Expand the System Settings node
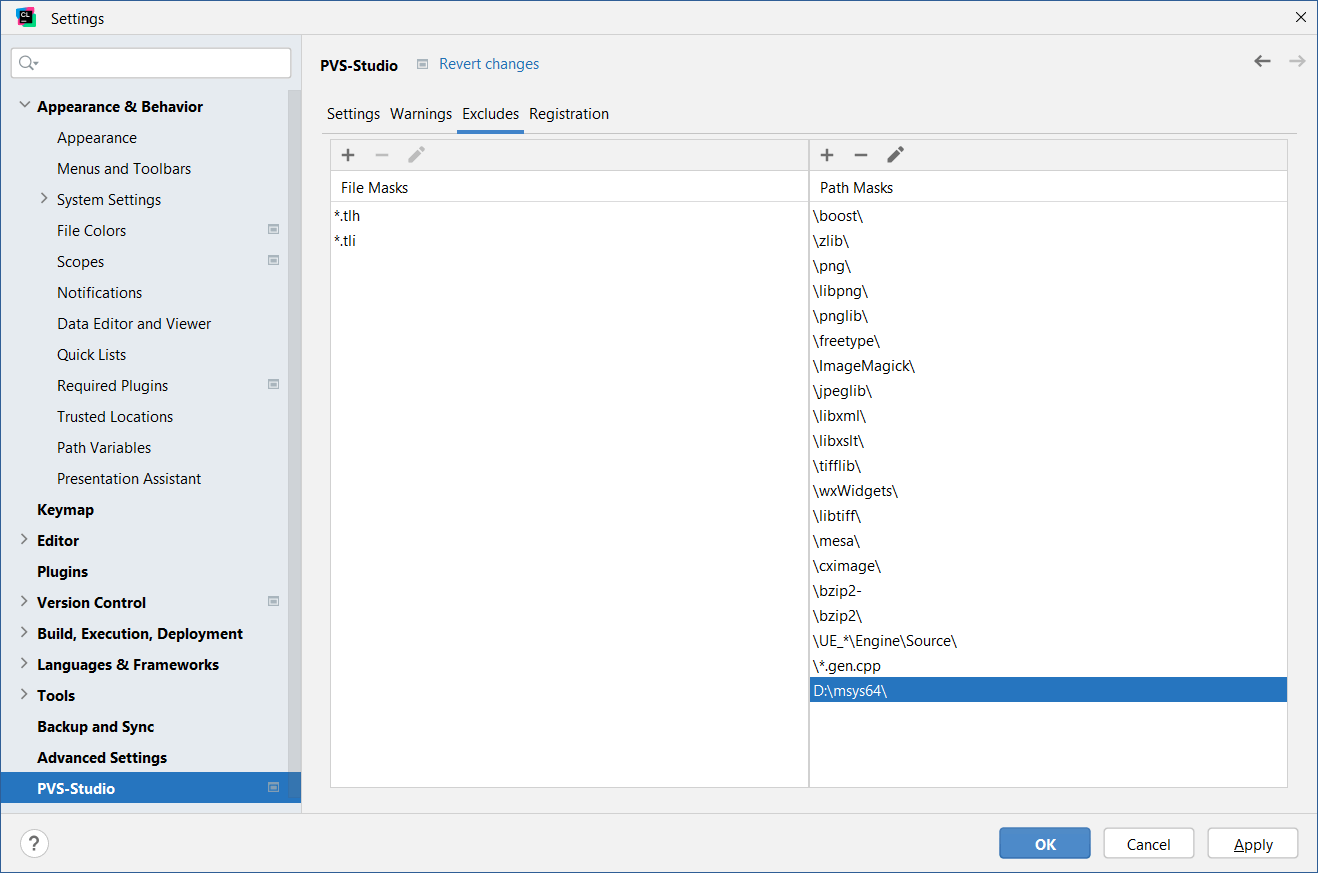 tap(44, 199)
